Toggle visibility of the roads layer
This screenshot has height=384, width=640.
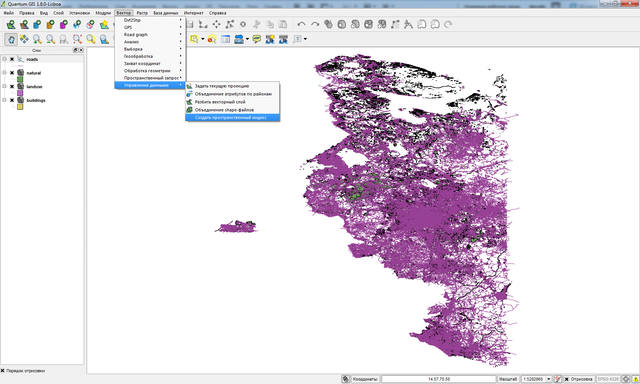pyautogui.click(x=12, y=59)
